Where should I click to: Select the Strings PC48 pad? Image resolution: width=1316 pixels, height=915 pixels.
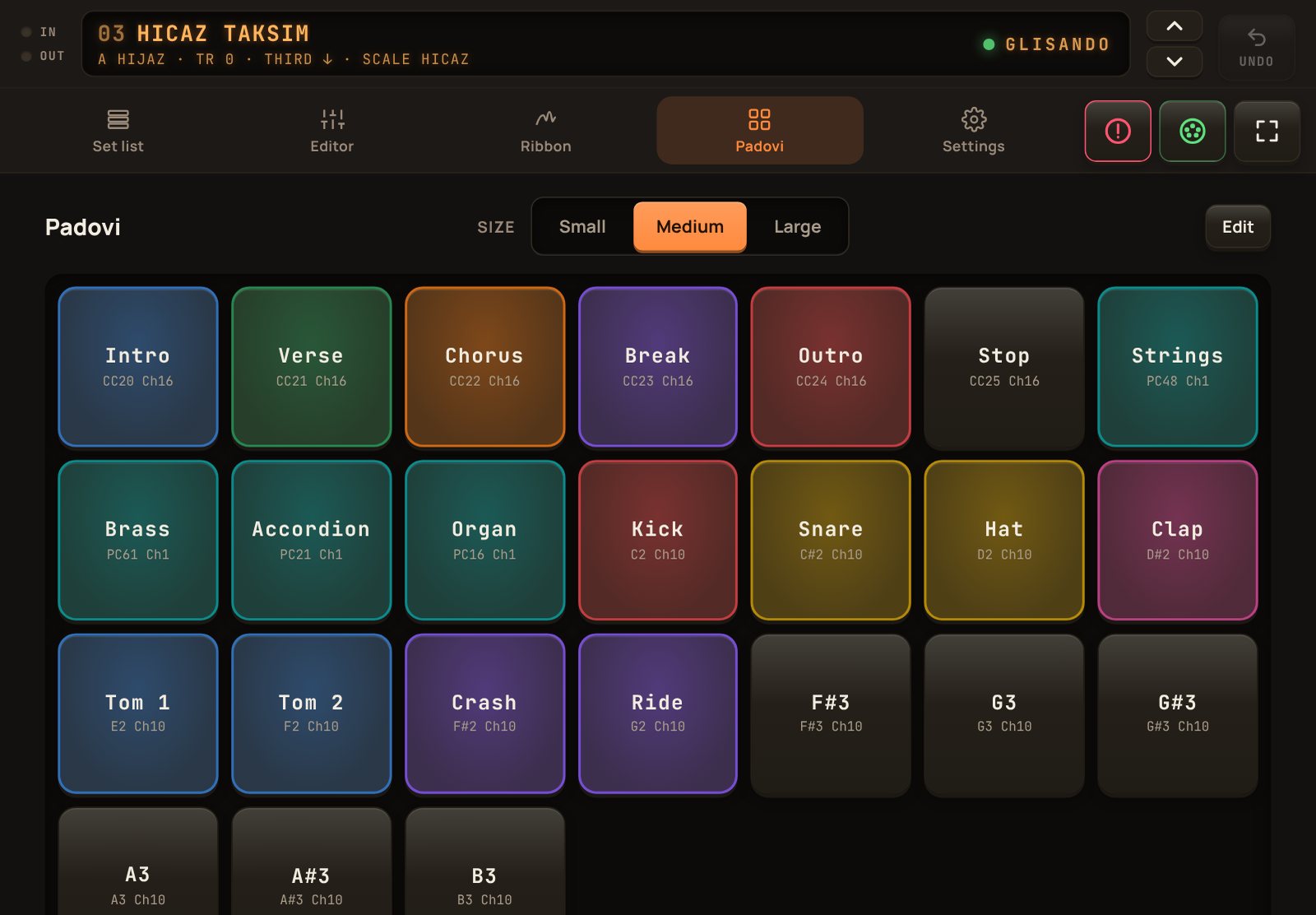(x=1178, y=367)
